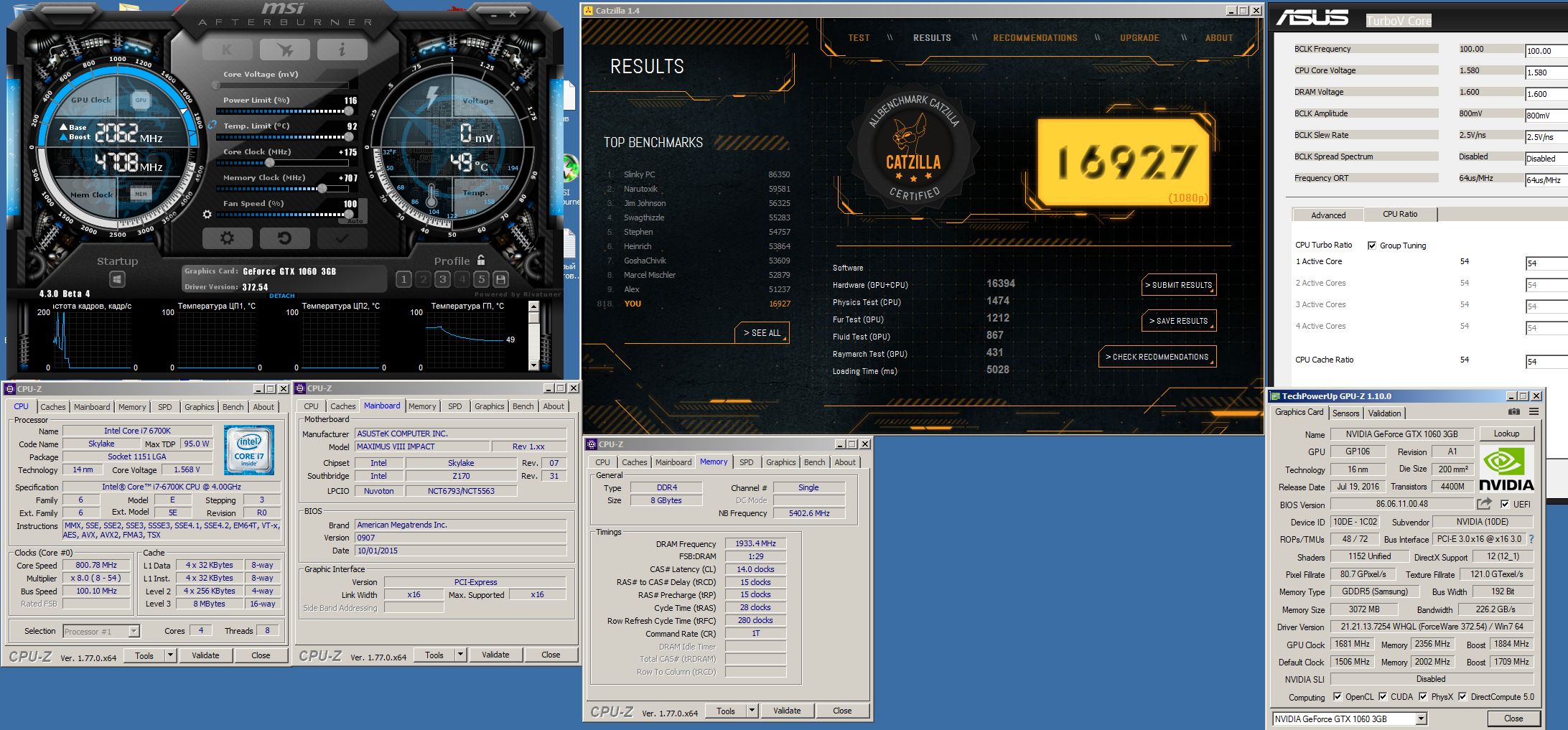Click the CPU Core Voltage input in TurboV

1546,72
